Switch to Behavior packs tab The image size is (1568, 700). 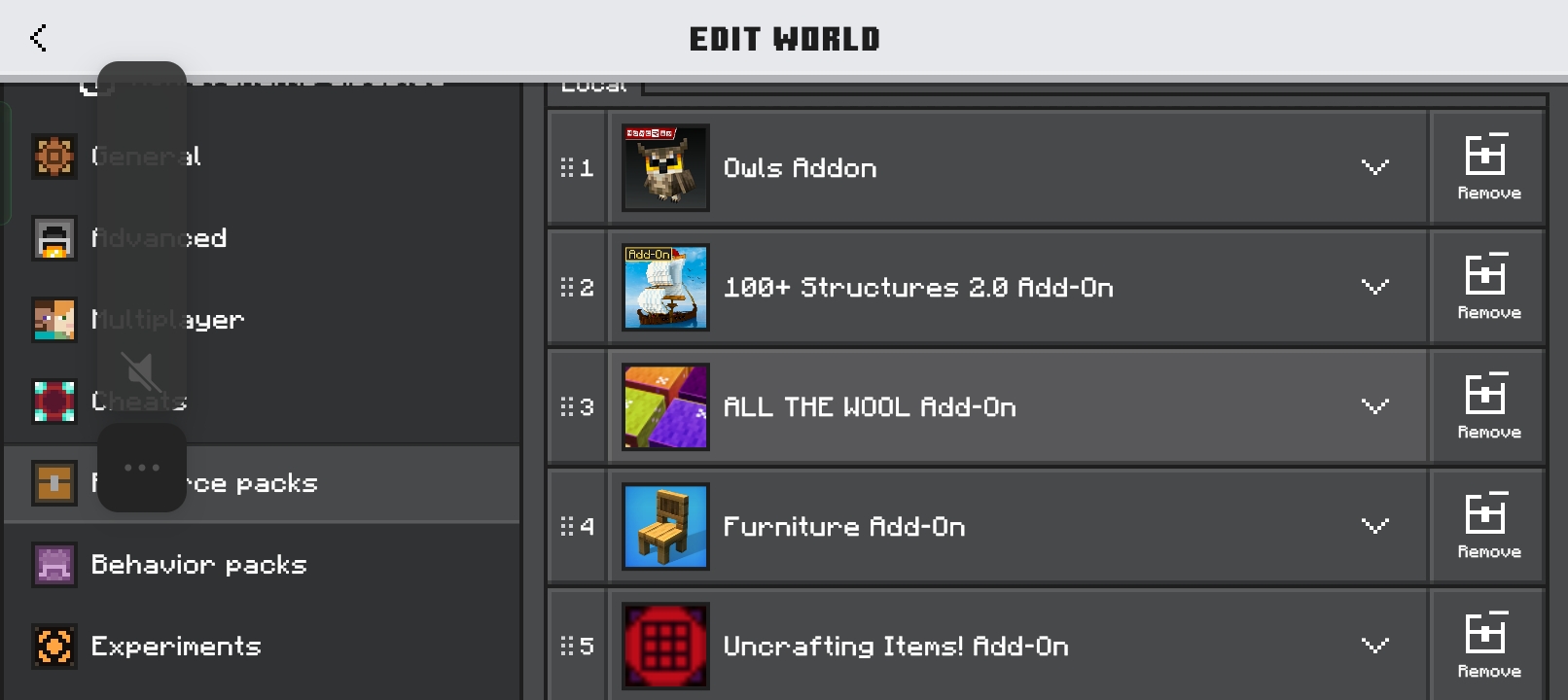[x=262, y=564]
